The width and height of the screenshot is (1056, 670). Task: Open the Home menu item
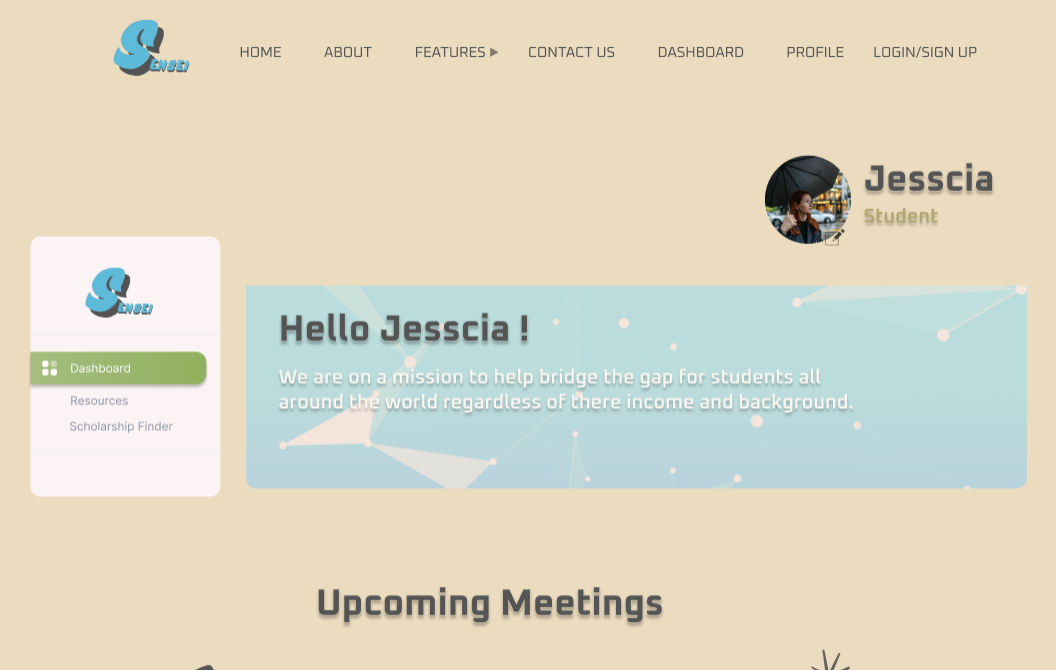(260, 53)
